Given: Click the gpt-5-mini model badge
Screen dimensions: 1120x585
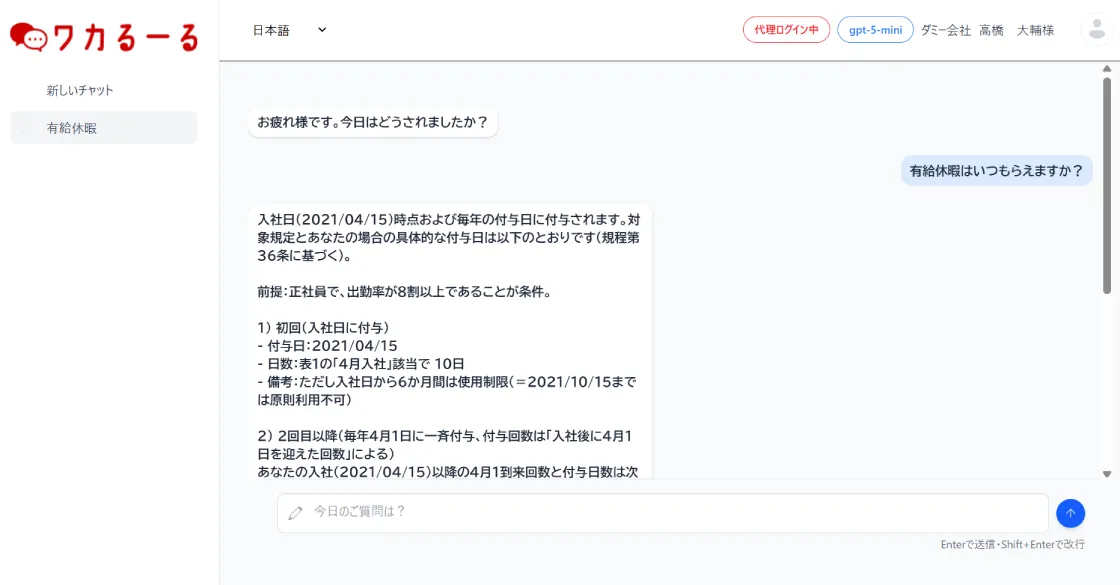Looking at the screenshot, I should (875, 30).
